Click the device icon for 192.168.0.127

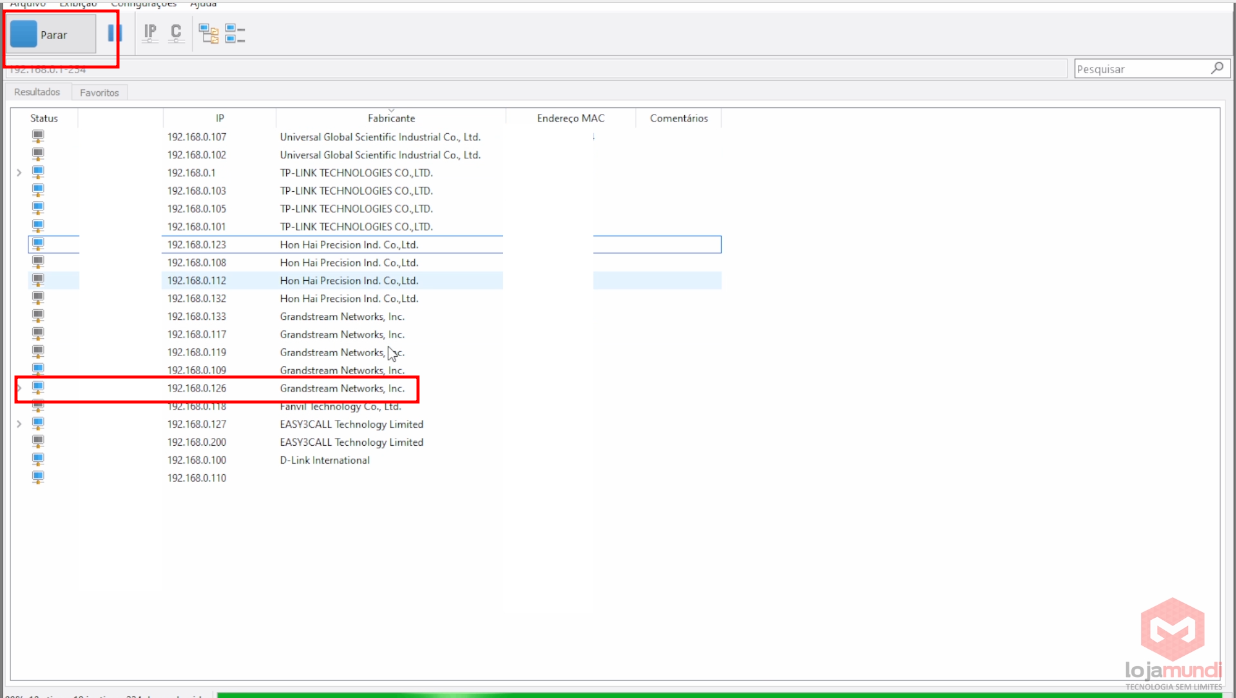point(38,424)
